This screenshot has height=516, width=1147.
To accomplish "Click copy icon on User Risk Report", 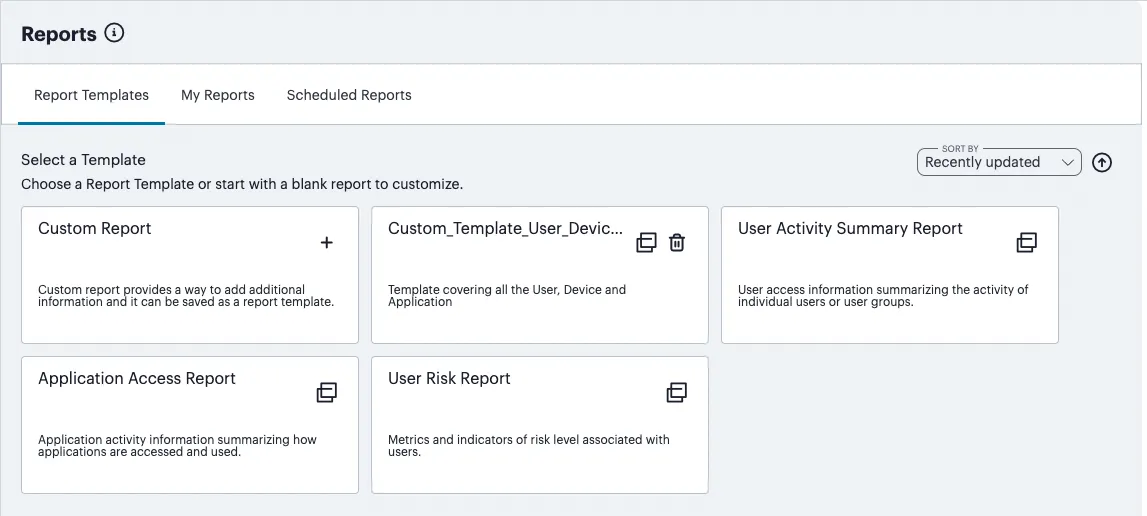I will coord(677,392).
